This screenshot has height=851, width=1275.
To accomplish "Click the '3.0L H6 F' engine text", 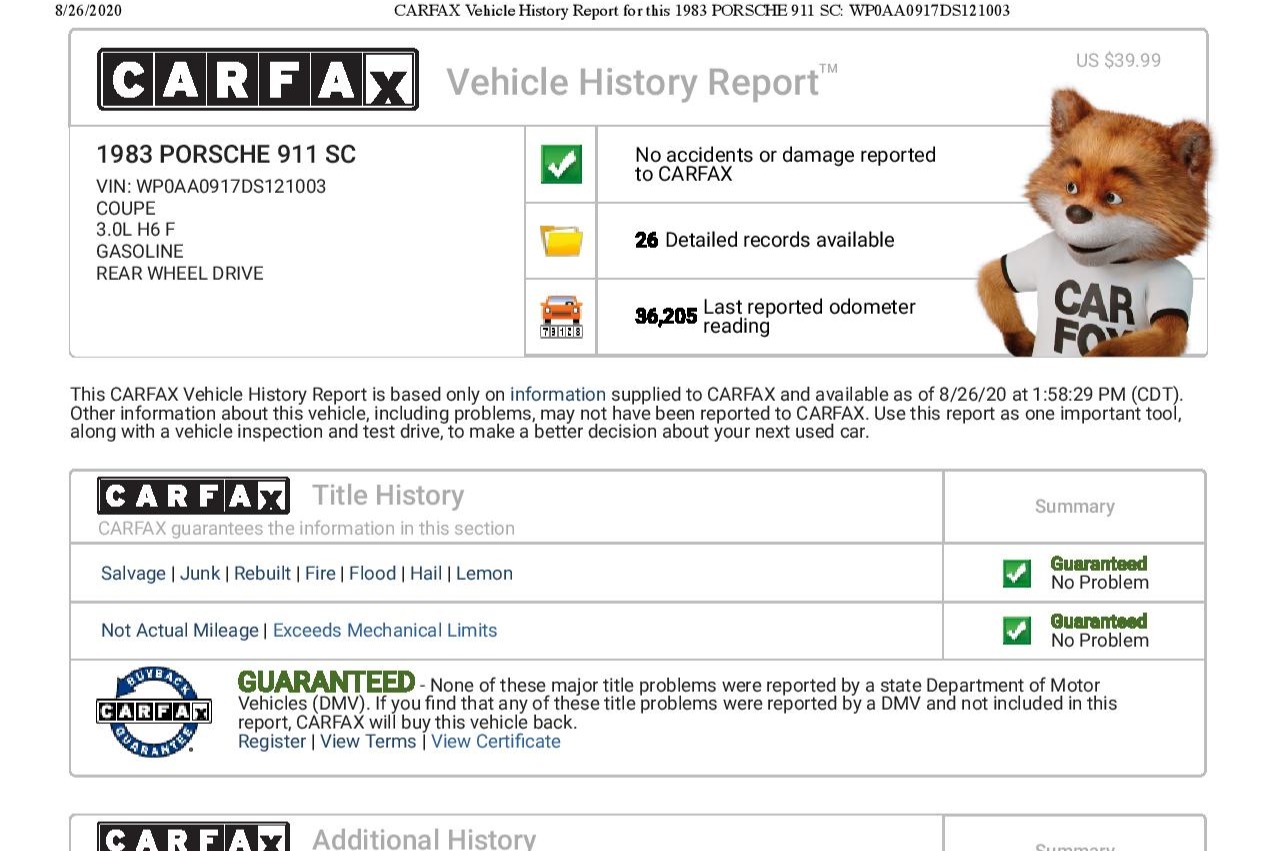I will coord(136,230).
